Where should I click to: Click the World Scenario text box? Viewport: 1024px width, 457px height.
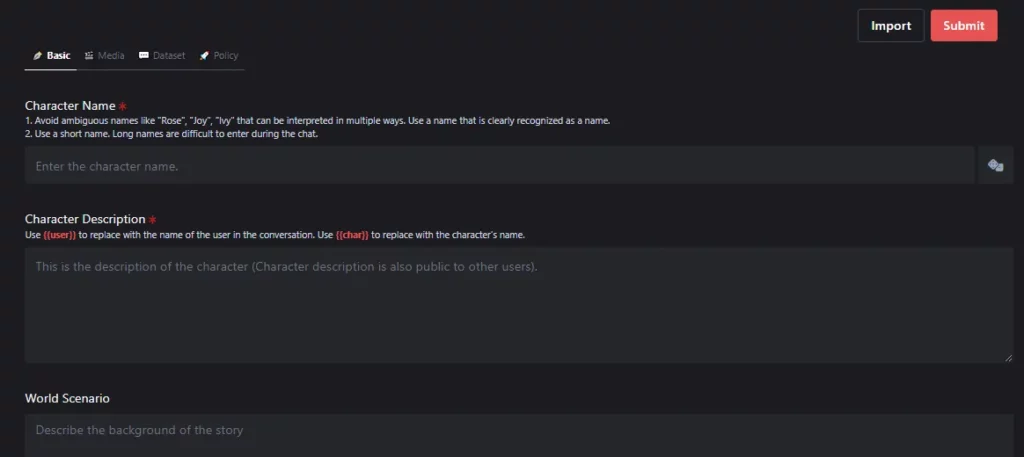(x=518, y=432)
